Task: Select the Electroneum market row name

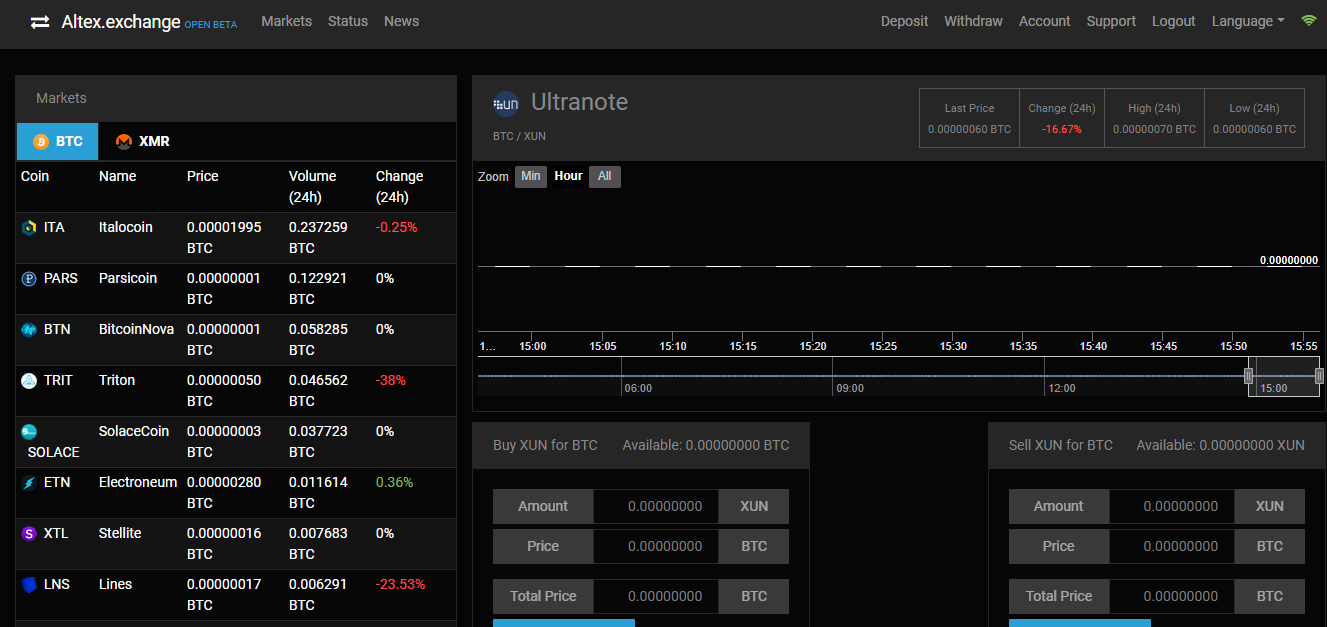Action: click(138, 483)
